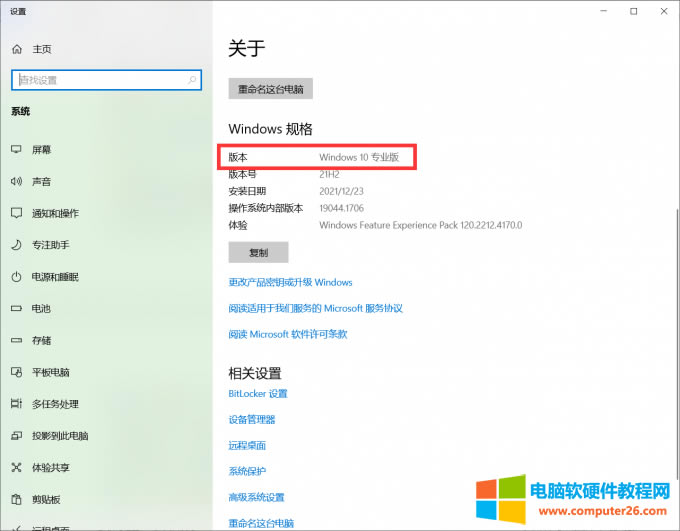Click the 安装日期 label

[x=247, y=191]
